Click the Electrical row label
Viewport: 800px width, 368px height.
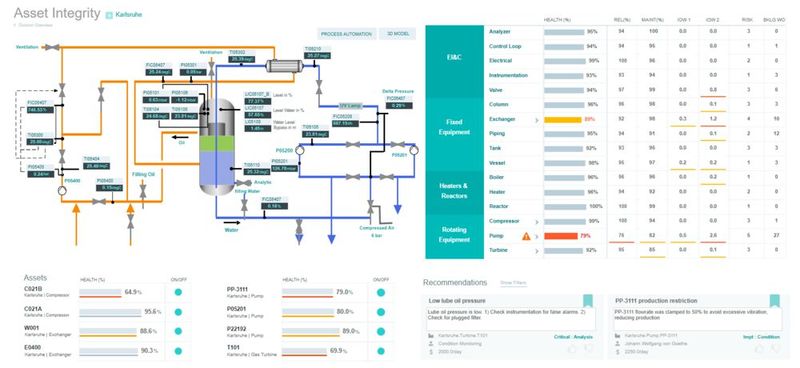click(x=501, y=61)
